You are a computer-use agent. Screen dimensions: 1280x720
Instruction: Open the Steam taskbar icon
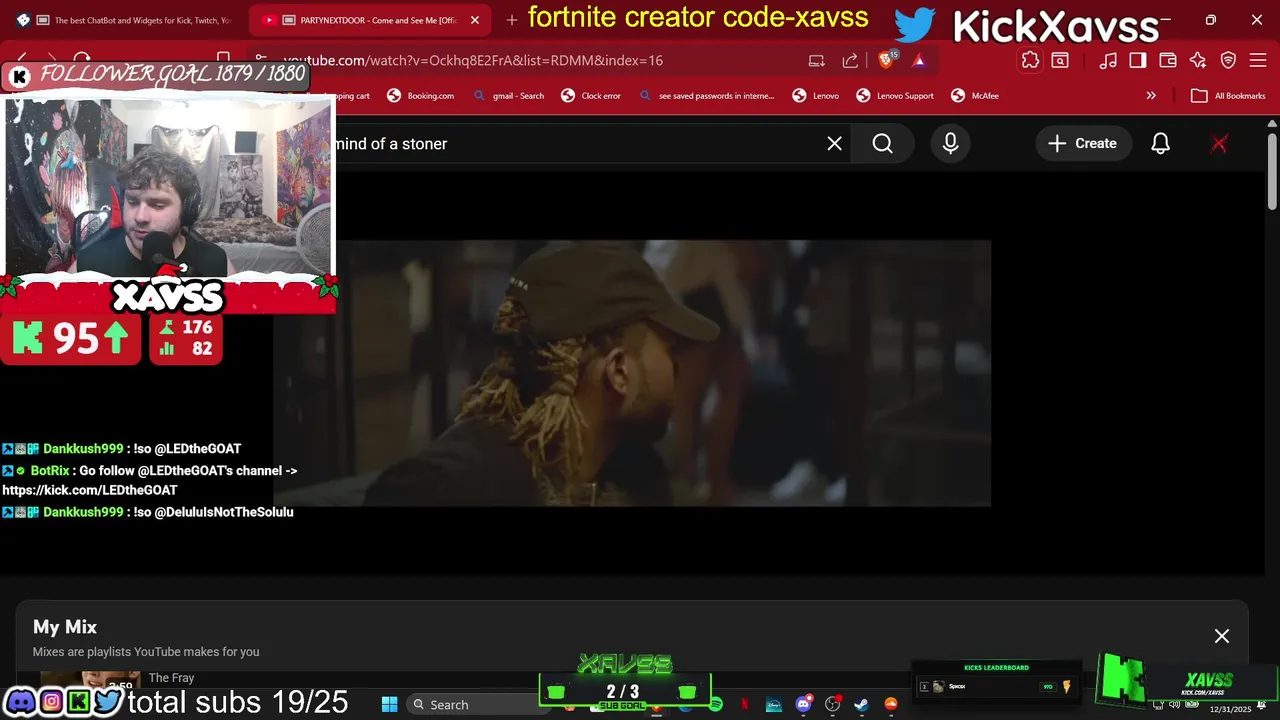coord(861,704)
